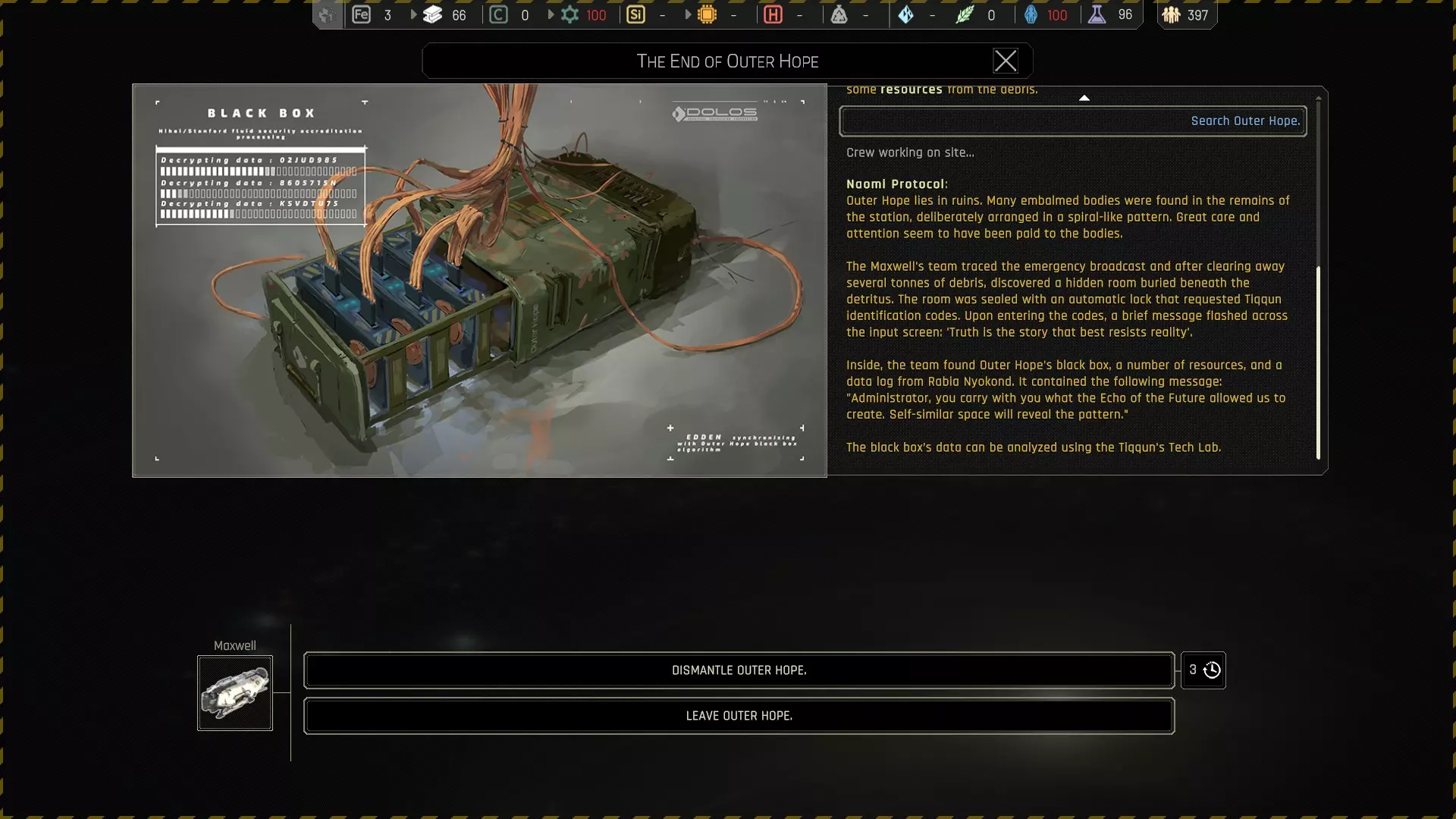Viewport: 1456px width, 819px height.
Task: Expand the arrow next to Iron count
Action: click(413, 14)
